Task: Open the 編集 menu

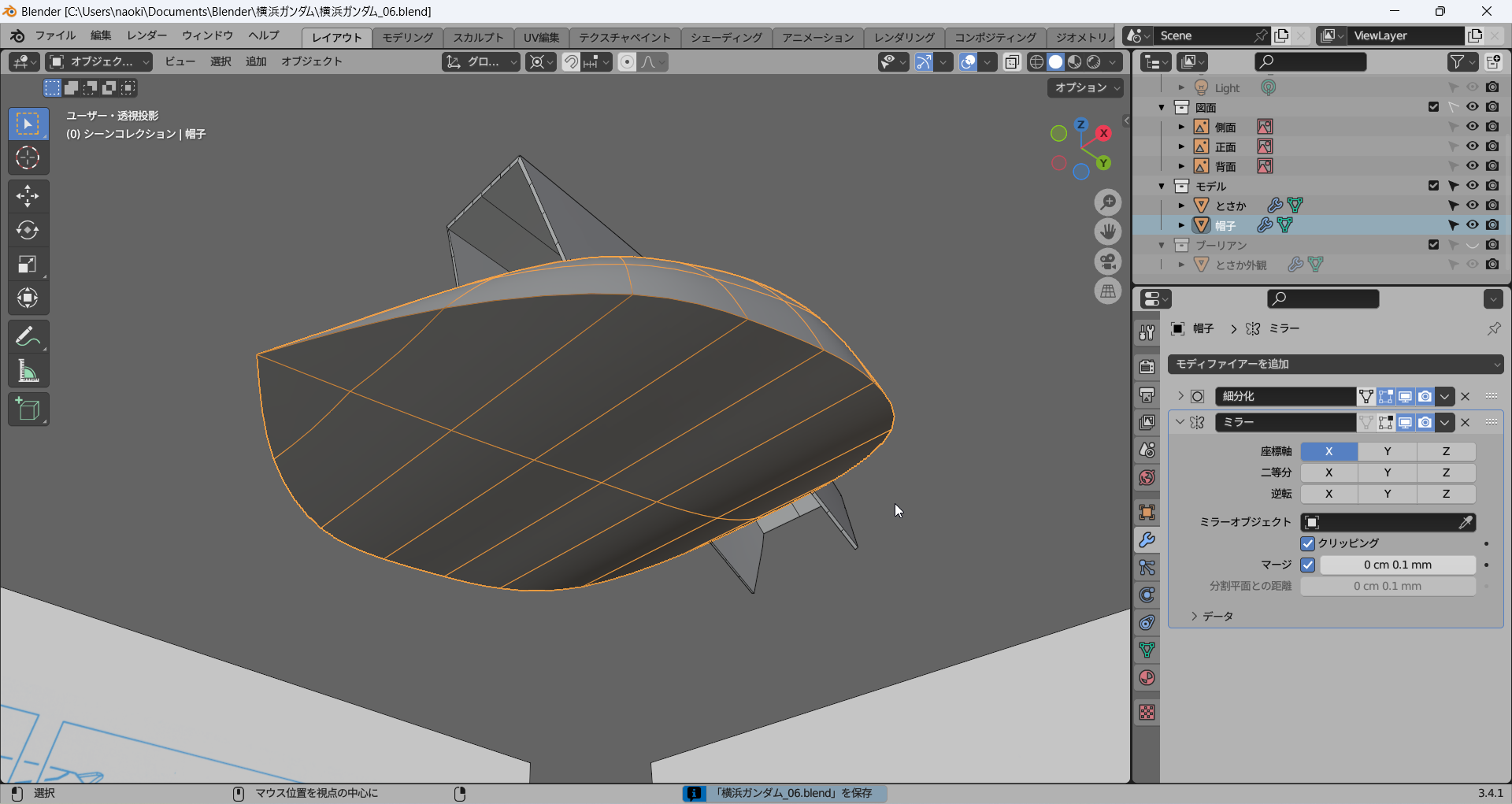Action: coord(101,35)
